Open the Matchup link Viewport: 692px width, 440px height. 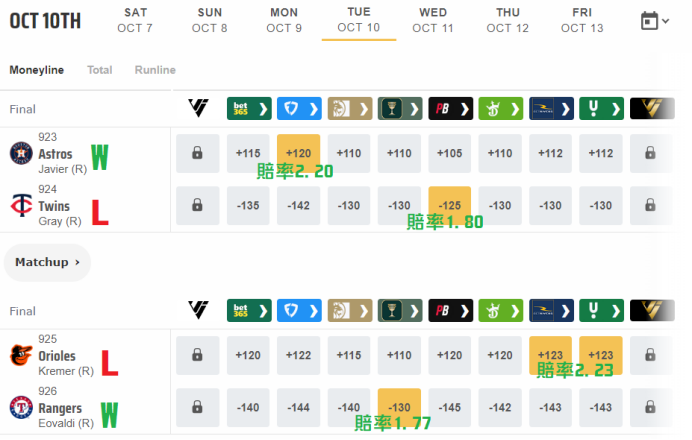tap(47, 262)
